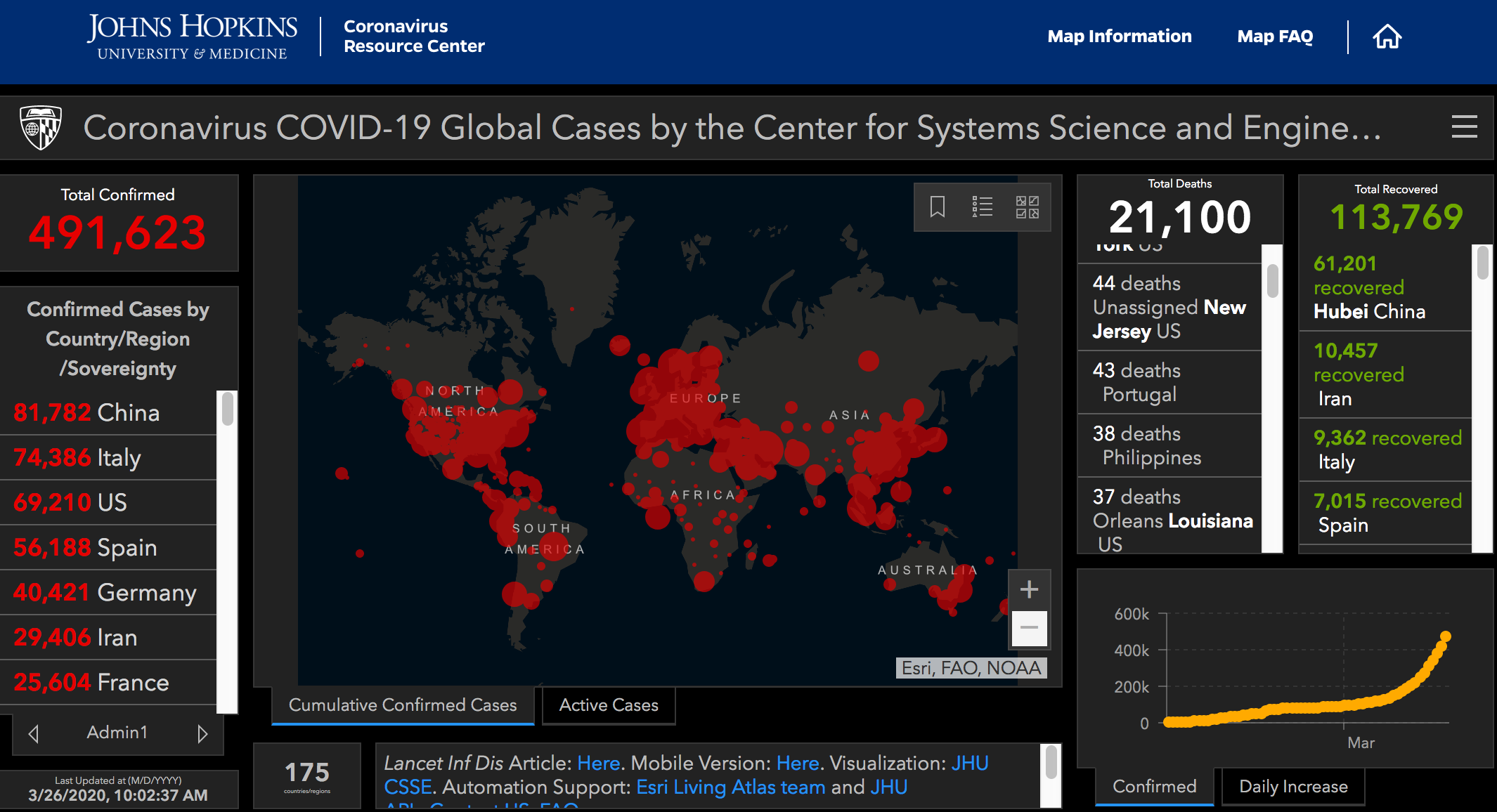The width and height of the screenshot is (1497, 812).
Task: Click the 175 countries/regions counter
Action: tap(307, 775)
